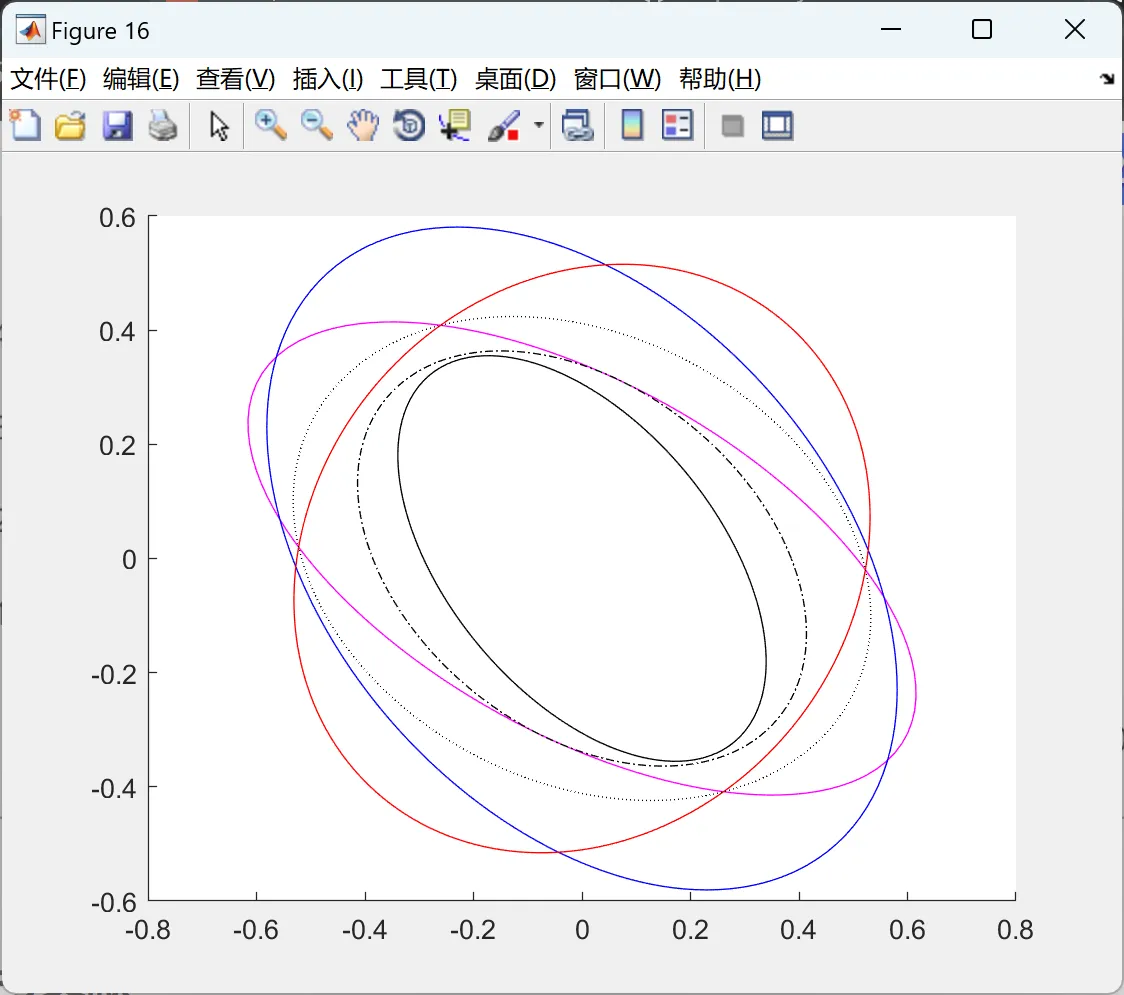This screenshot has width=1124, height=995.
Task: Activate the Data Cursor tool
Action: coord(455,125)
